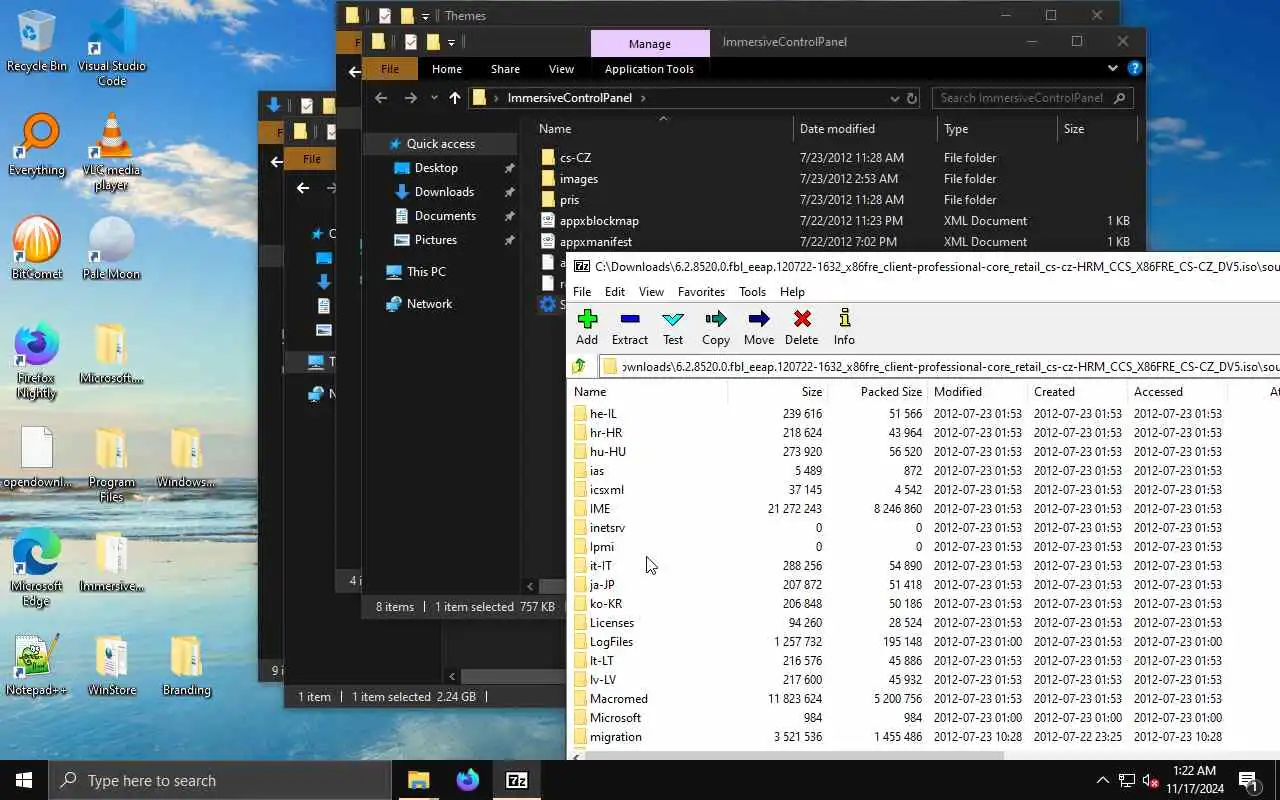The width and height of the screenshot is (1280, 800).
Task: Expand the ribbon chevron in Explorer
Action: [1112, 69]
